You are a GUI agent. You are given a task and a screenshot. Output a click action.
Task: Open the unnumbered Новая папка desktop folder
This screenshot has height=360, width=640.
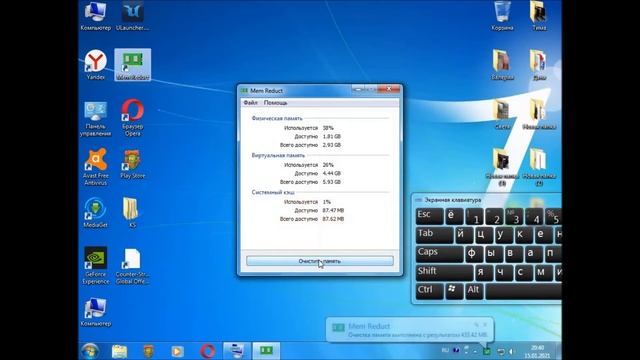coord(539,114)
